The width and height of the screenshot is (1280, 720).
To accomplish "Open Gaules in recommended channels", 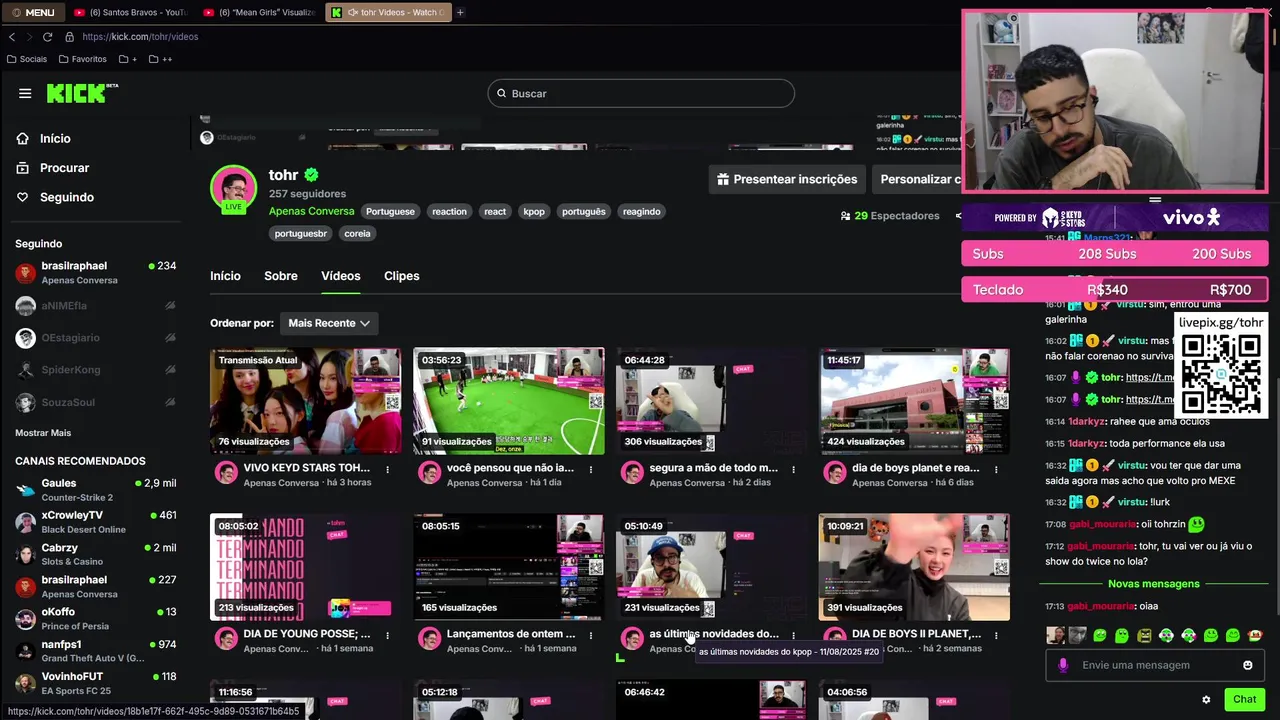I will (96, 490).
